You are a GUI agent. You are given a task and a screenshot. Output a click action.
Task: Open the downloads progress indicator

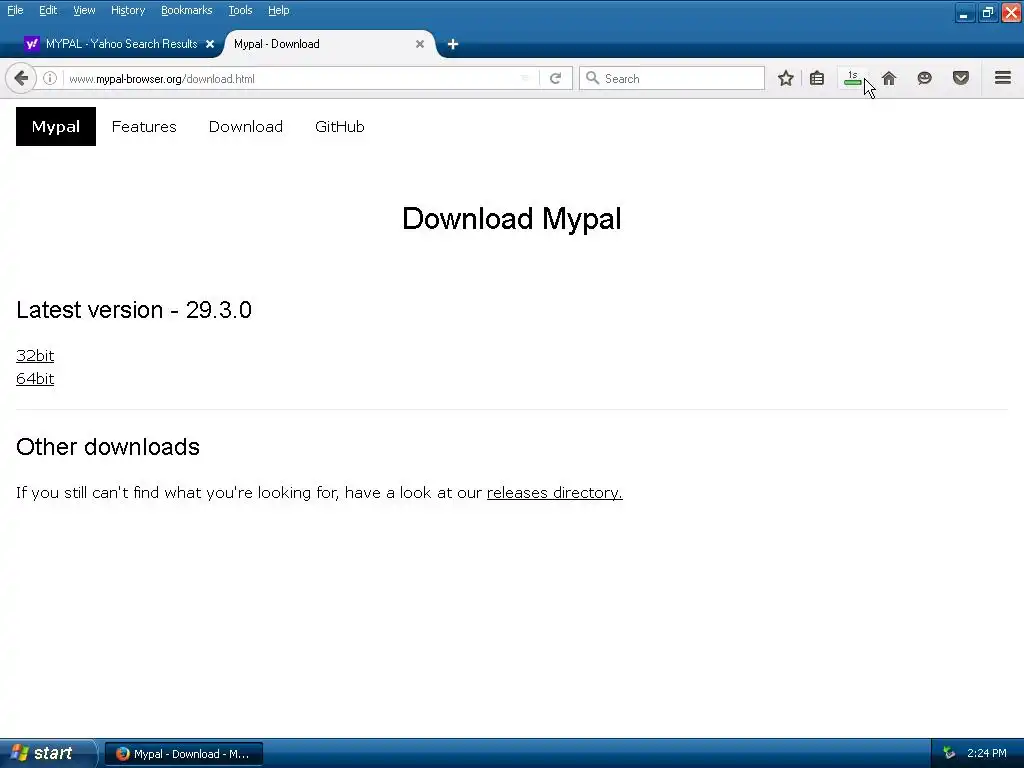pos(852,78)
